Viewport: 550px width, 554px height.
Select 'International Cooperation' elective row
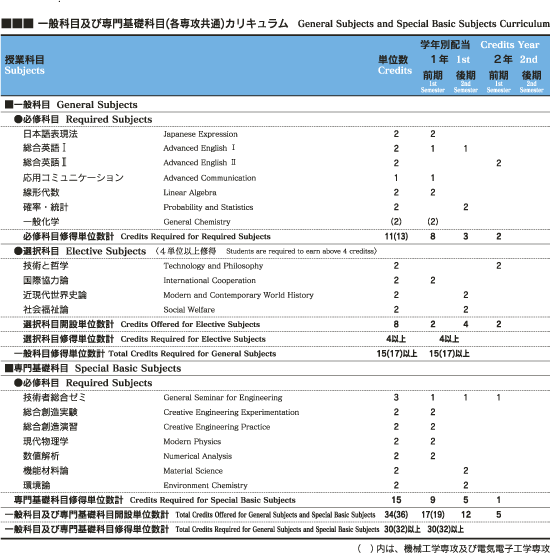[x=275, y=281]
